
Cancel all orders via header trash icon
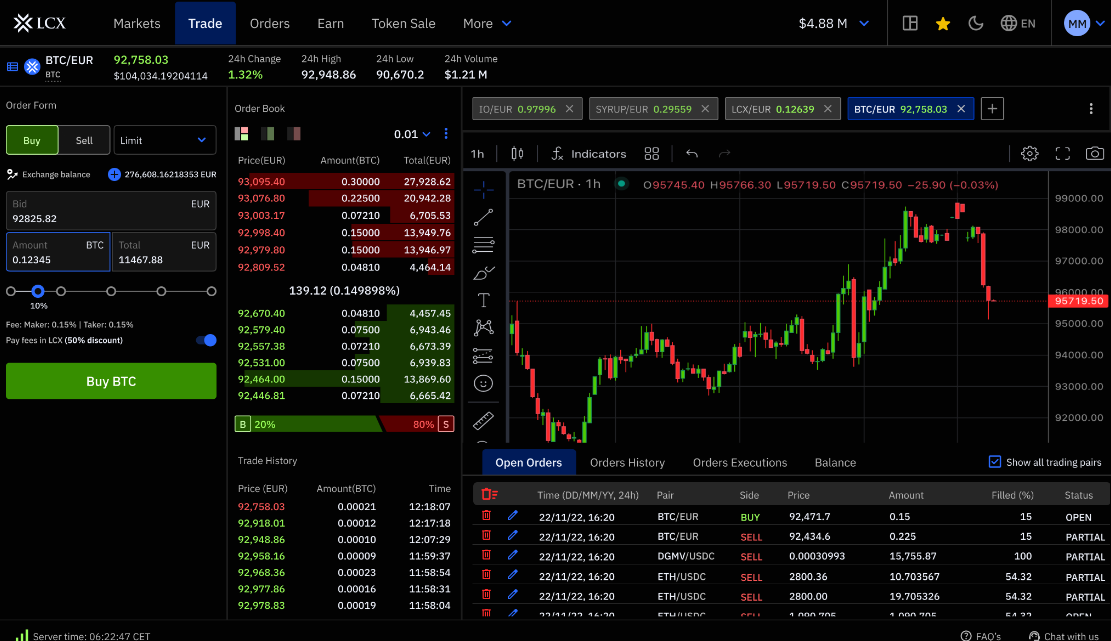tap(489, 494)
